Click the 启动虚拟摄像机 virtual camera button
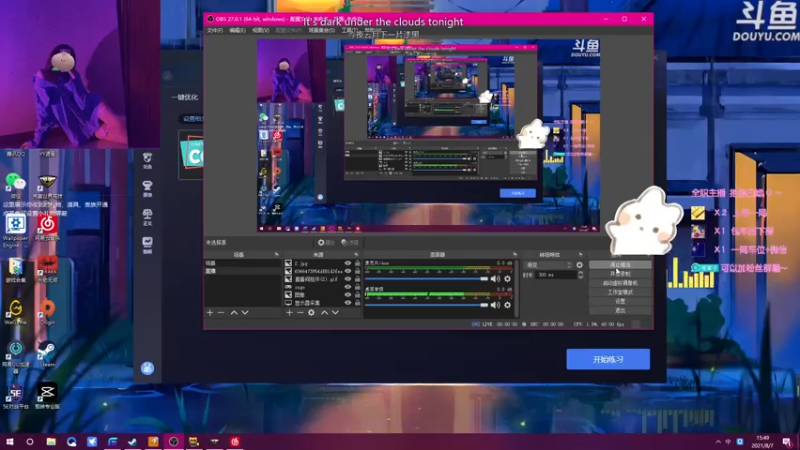The height and width of the screenshot is (450, 800). 620,283
